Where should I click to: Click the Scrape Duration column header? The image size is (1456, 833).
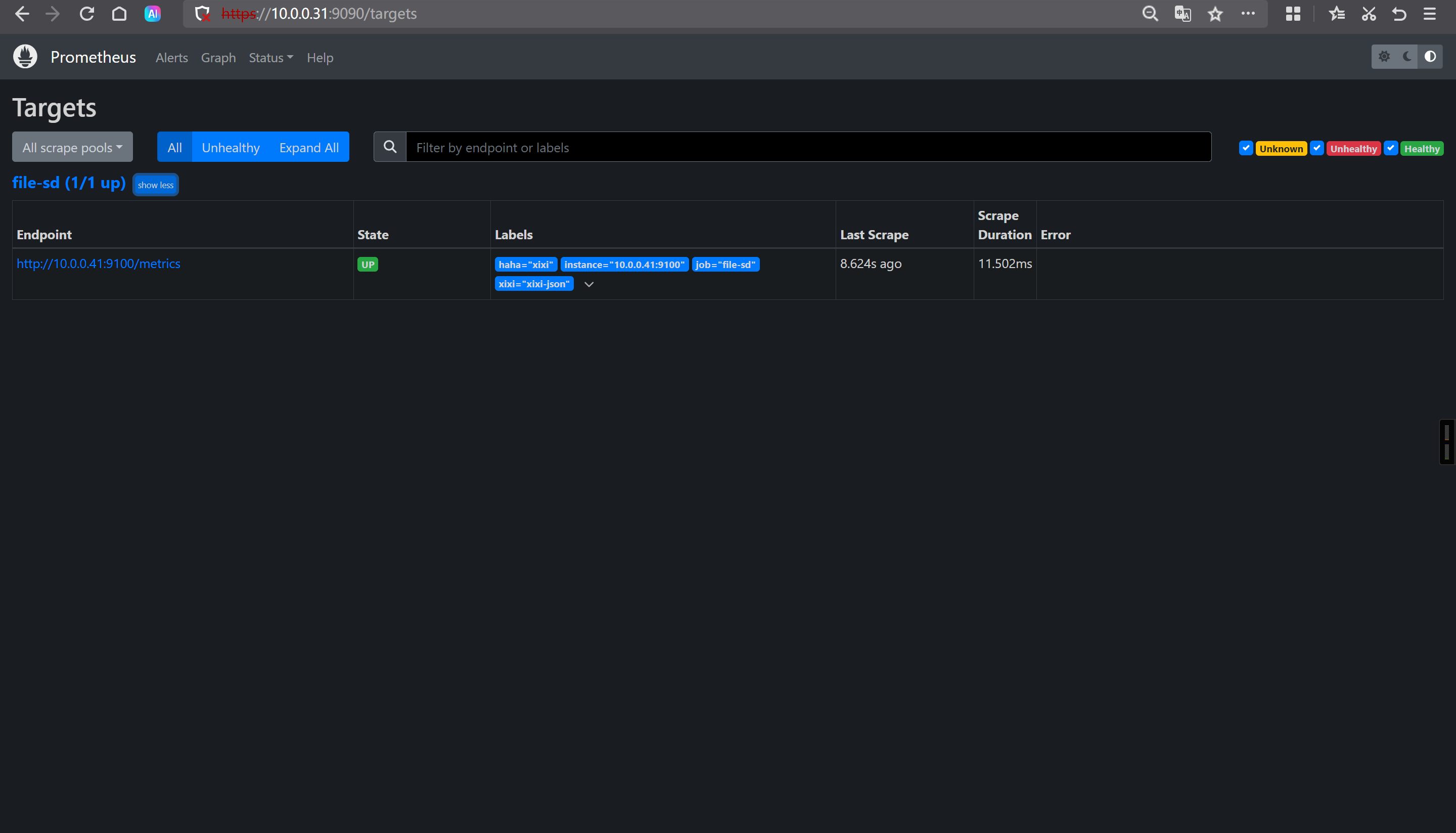tap(1005, 225)
